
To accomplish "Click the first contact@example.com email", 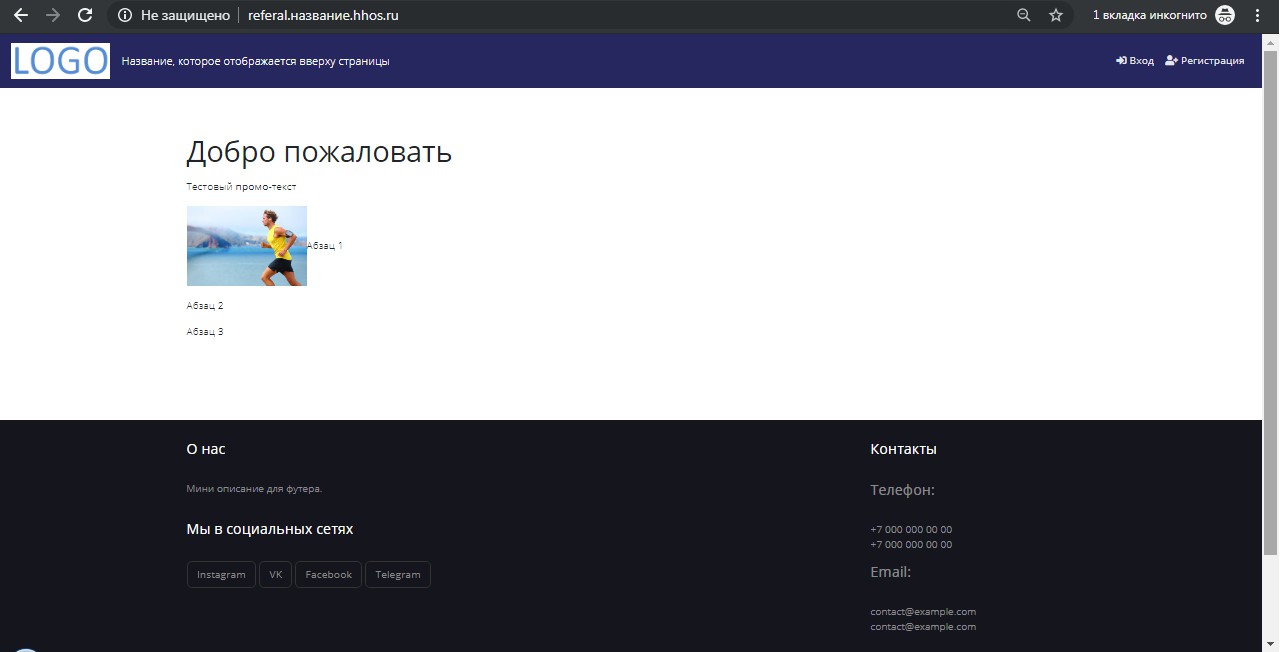I will (923, 611).
